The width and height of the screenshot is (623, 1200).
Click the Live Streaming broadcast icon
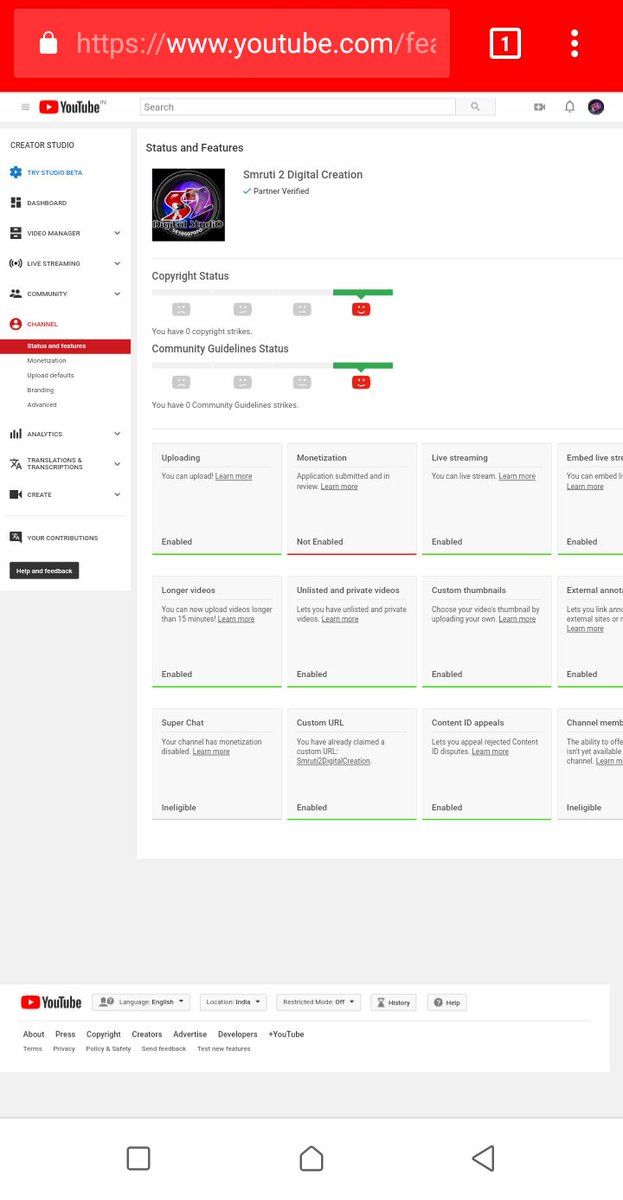15,264
